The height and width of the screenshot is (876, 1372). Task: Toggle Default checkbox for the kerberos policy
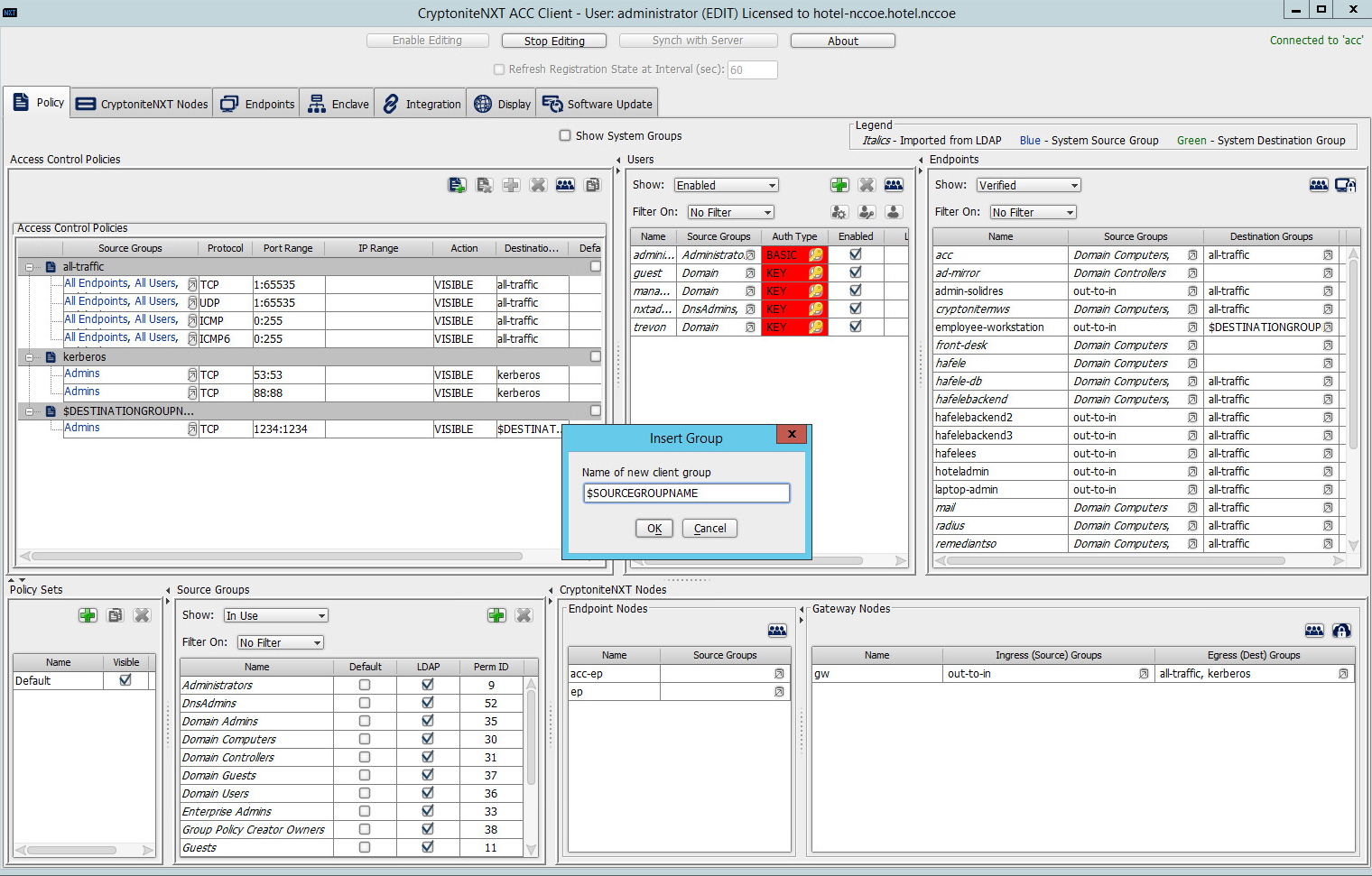tap(596, 356)
